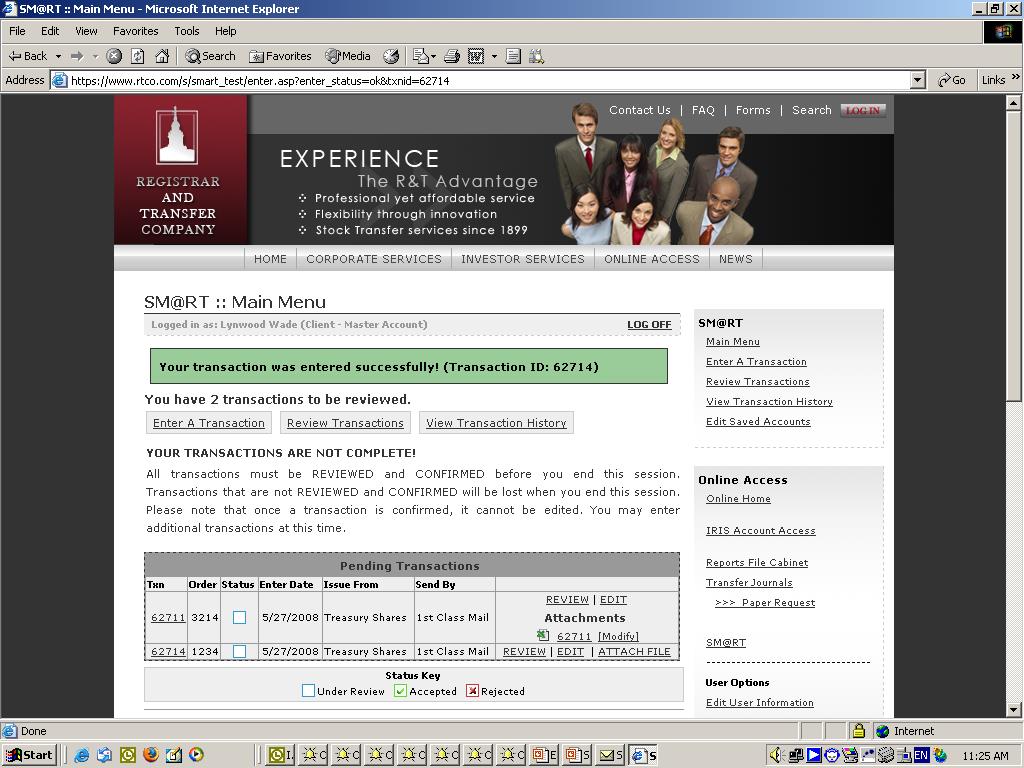This screenshot has width=1024, height=768.
Task: Expand the Links toolbar chevron
Action: click(x=1016, y=77)
